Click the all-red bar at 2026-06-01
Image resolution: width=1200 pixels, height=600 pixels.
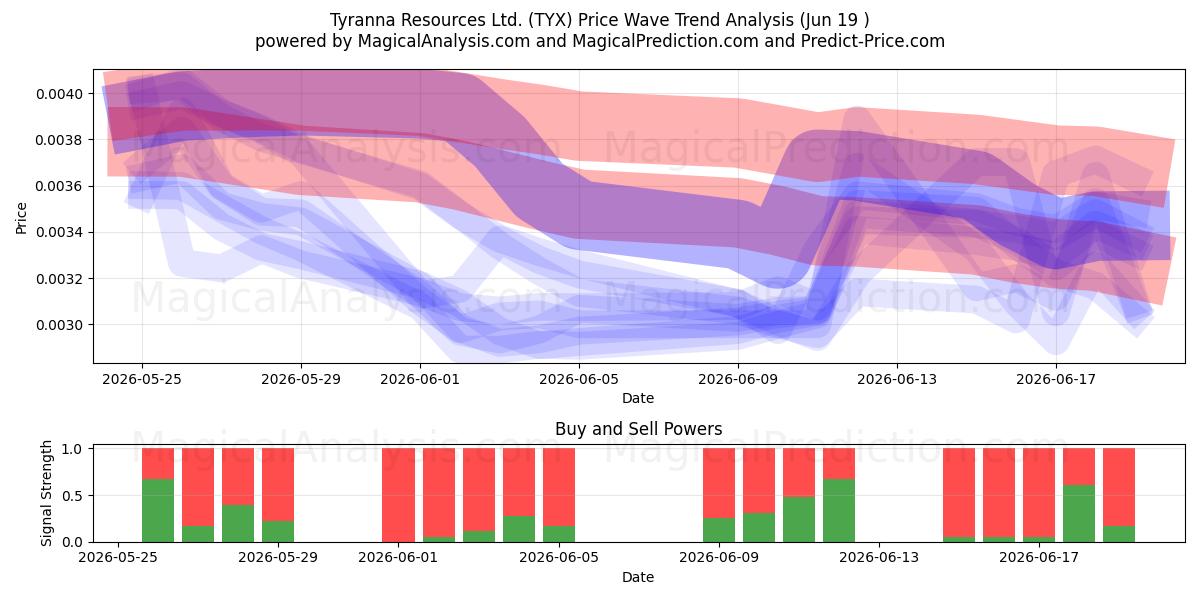coord(398,495)
